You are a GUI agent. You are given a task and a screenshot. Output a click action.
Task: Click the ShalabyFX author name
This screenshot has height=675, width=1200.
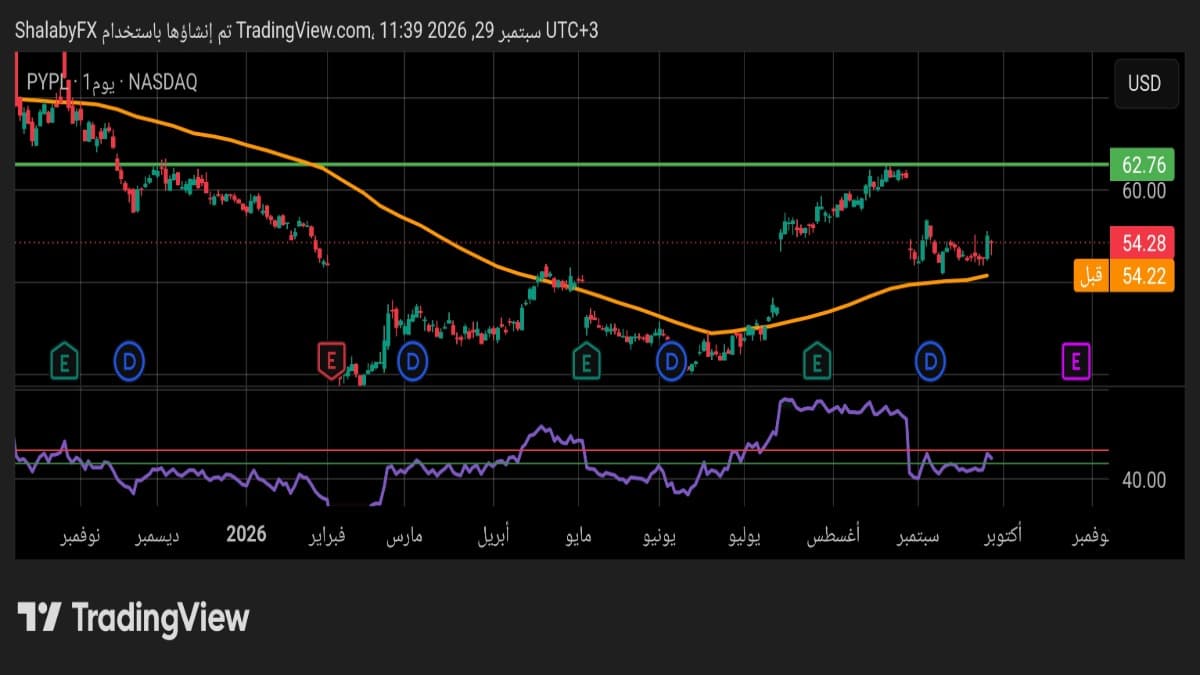coord(55,31)
